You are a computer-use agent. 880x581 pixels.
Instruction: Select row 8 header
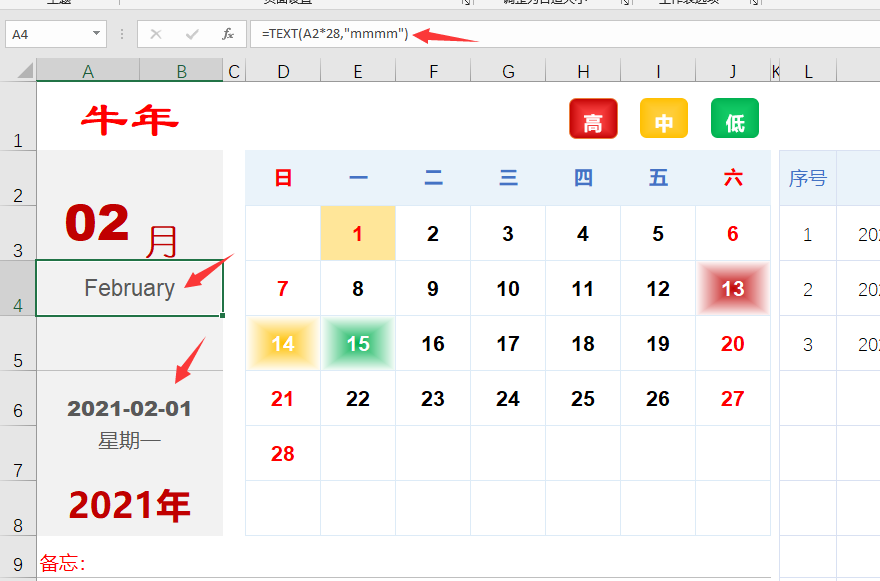(x=18, y=508)
